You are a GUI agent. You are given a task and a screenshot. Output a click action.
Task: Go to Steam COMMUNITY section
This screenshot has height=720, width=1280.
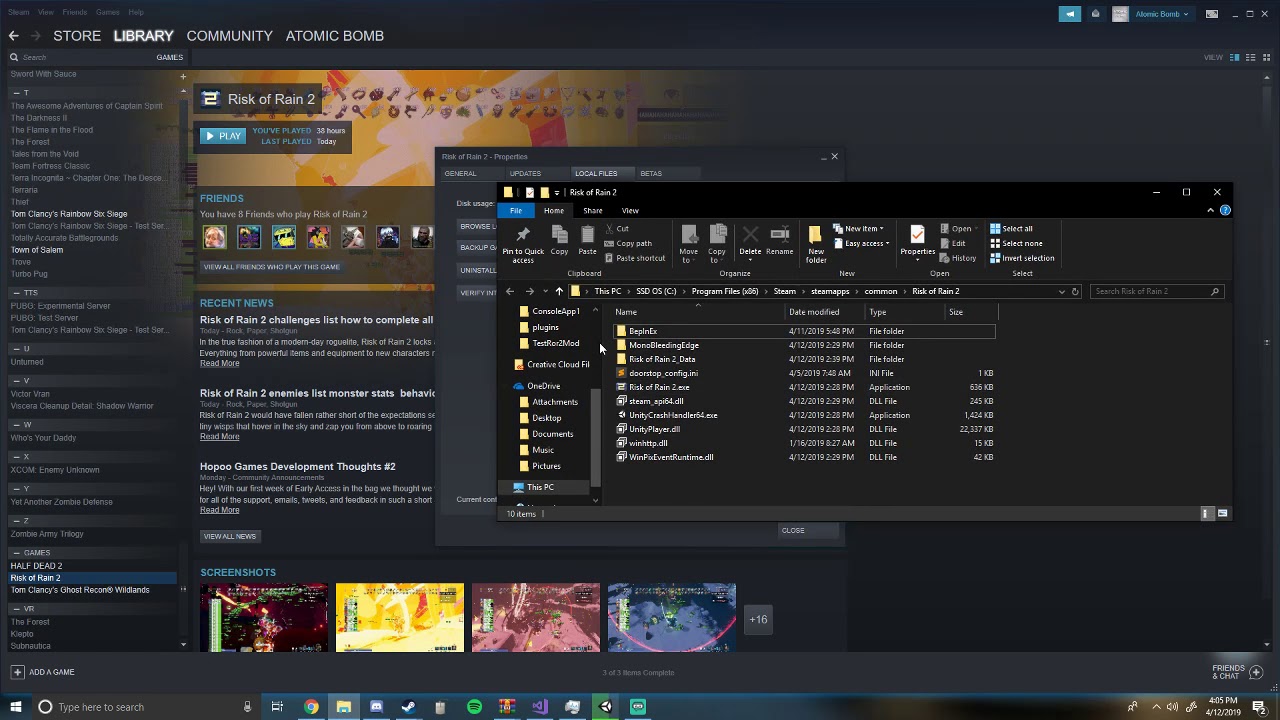click(229, 35)
